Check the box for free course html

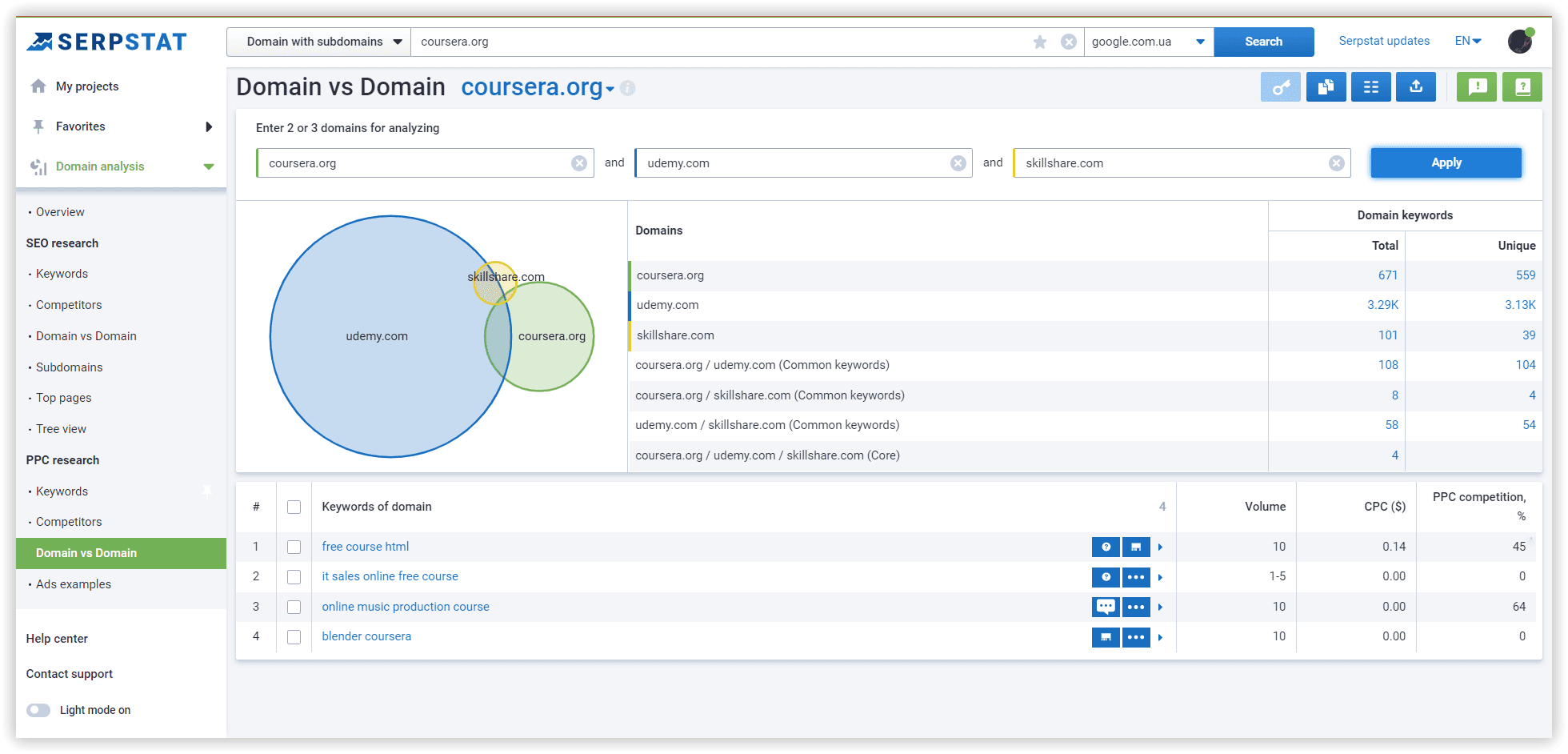click(x=294, y=547)
